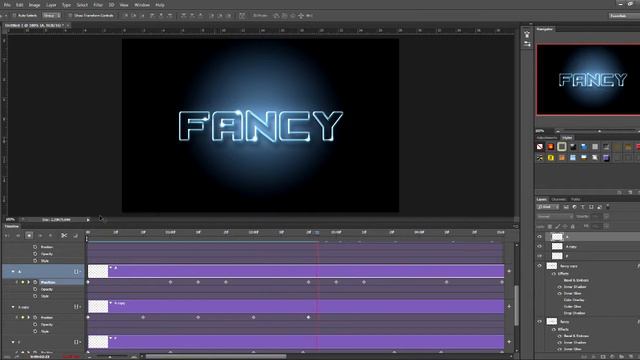Click the go-to-first-frame timeline button
Viewport: 640px width, 360px height.
(x=7, y=236)
